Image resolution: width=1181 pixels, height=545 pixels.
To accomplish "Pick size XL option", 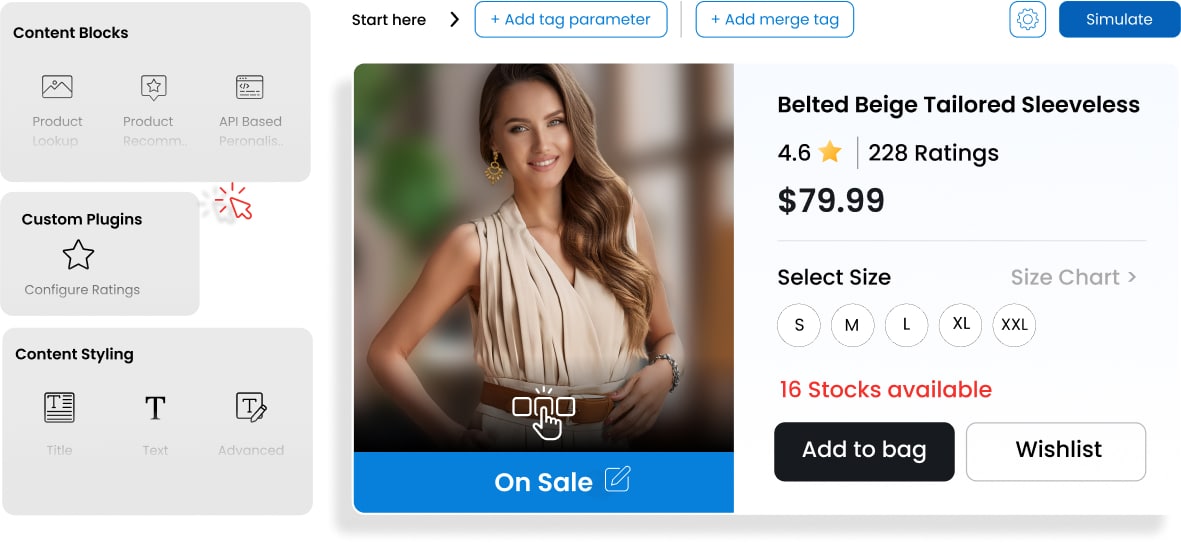I will coord(961,325).
